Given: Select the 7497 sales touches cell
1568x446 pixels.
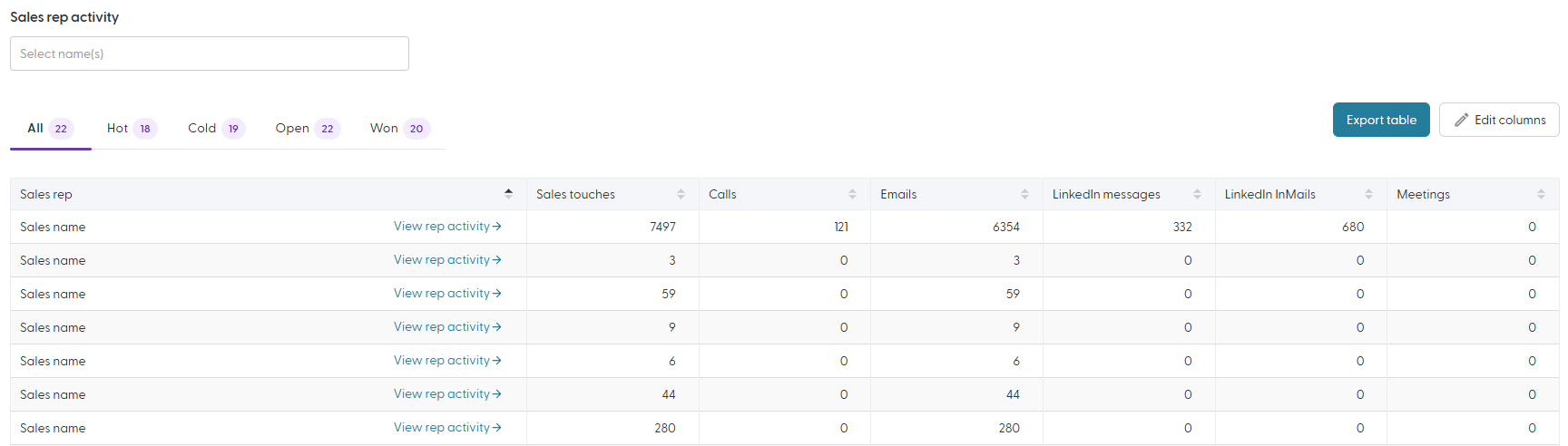Looking at the screenshot, I should pos(612,227).
